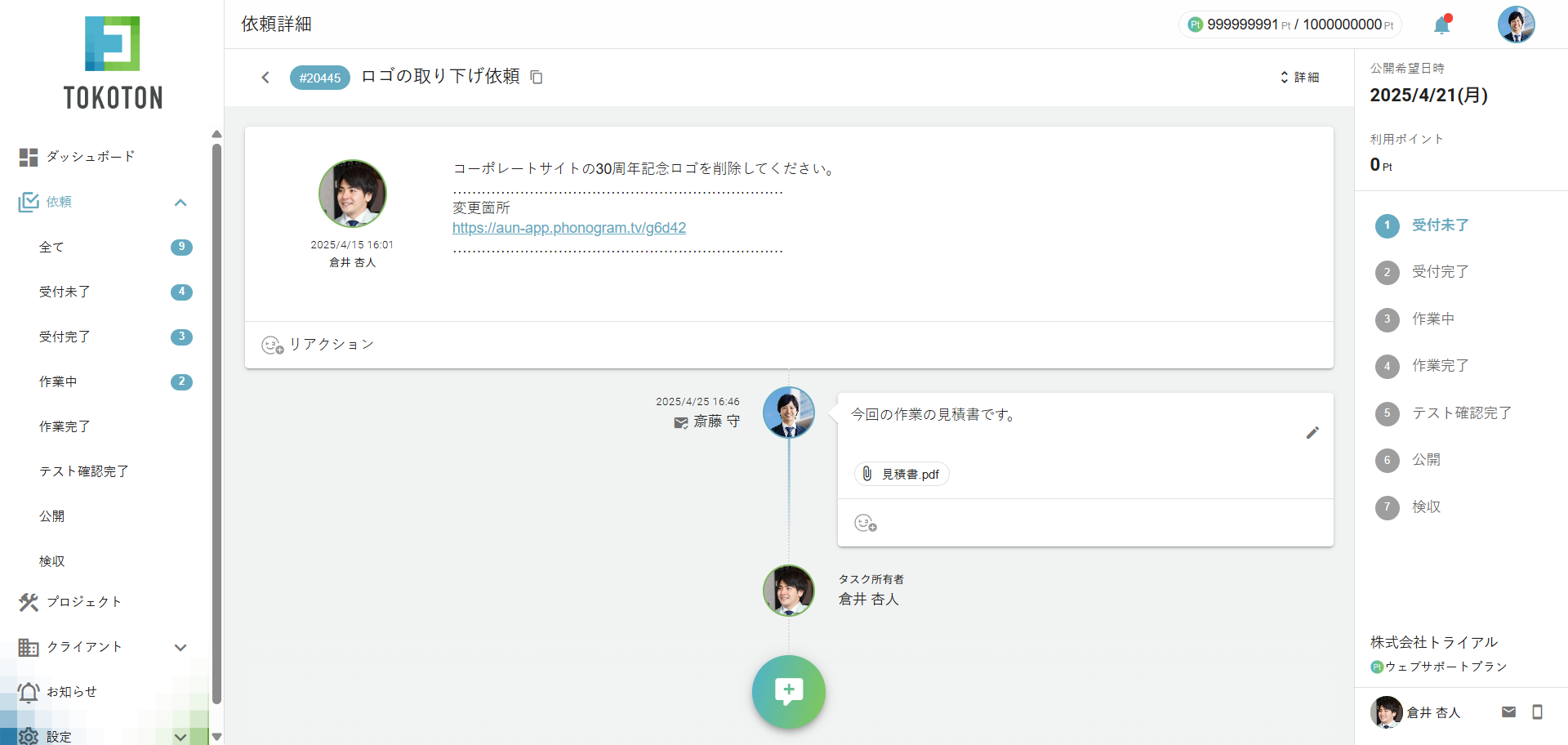Click the mail icon next to 倉井 杏人
The height and width of the screenshot is (745, 1568).
coord(1508,712)
